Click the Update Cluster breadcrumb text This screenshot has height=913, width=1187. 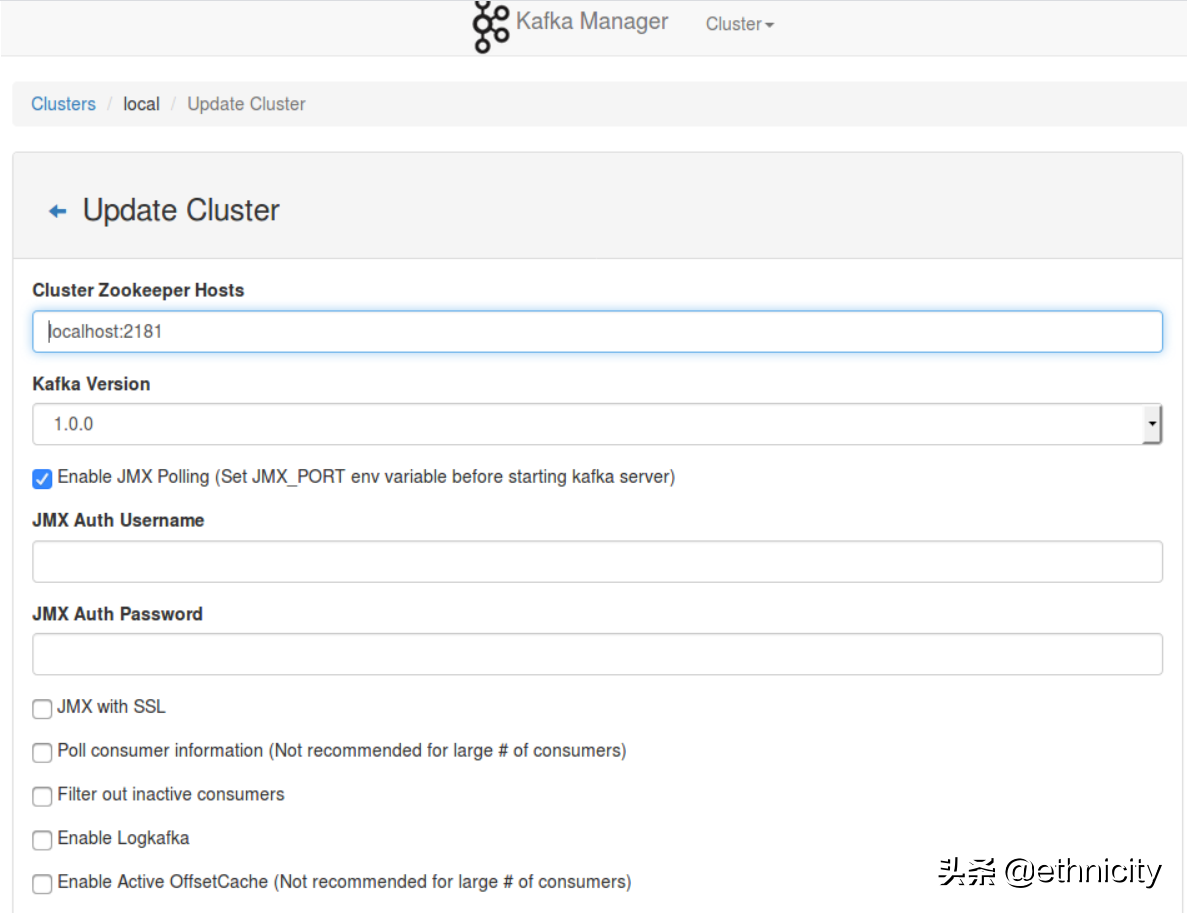coord(246,104)
